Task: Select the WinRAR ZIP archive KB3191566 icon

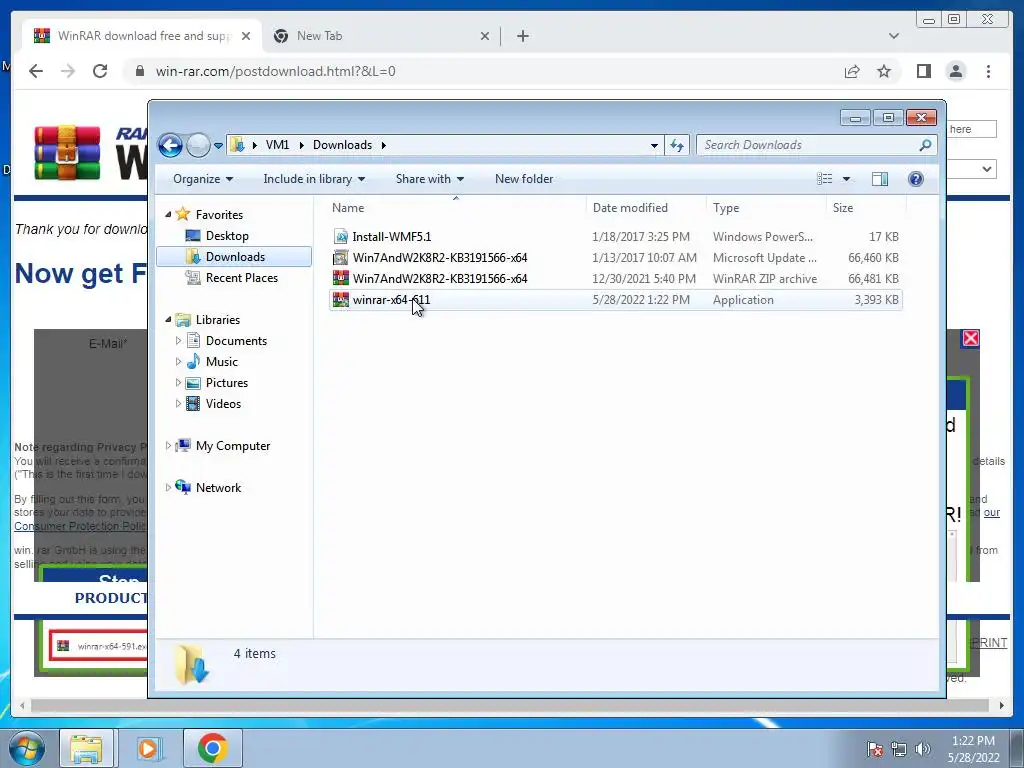Action: coord(340,278)
